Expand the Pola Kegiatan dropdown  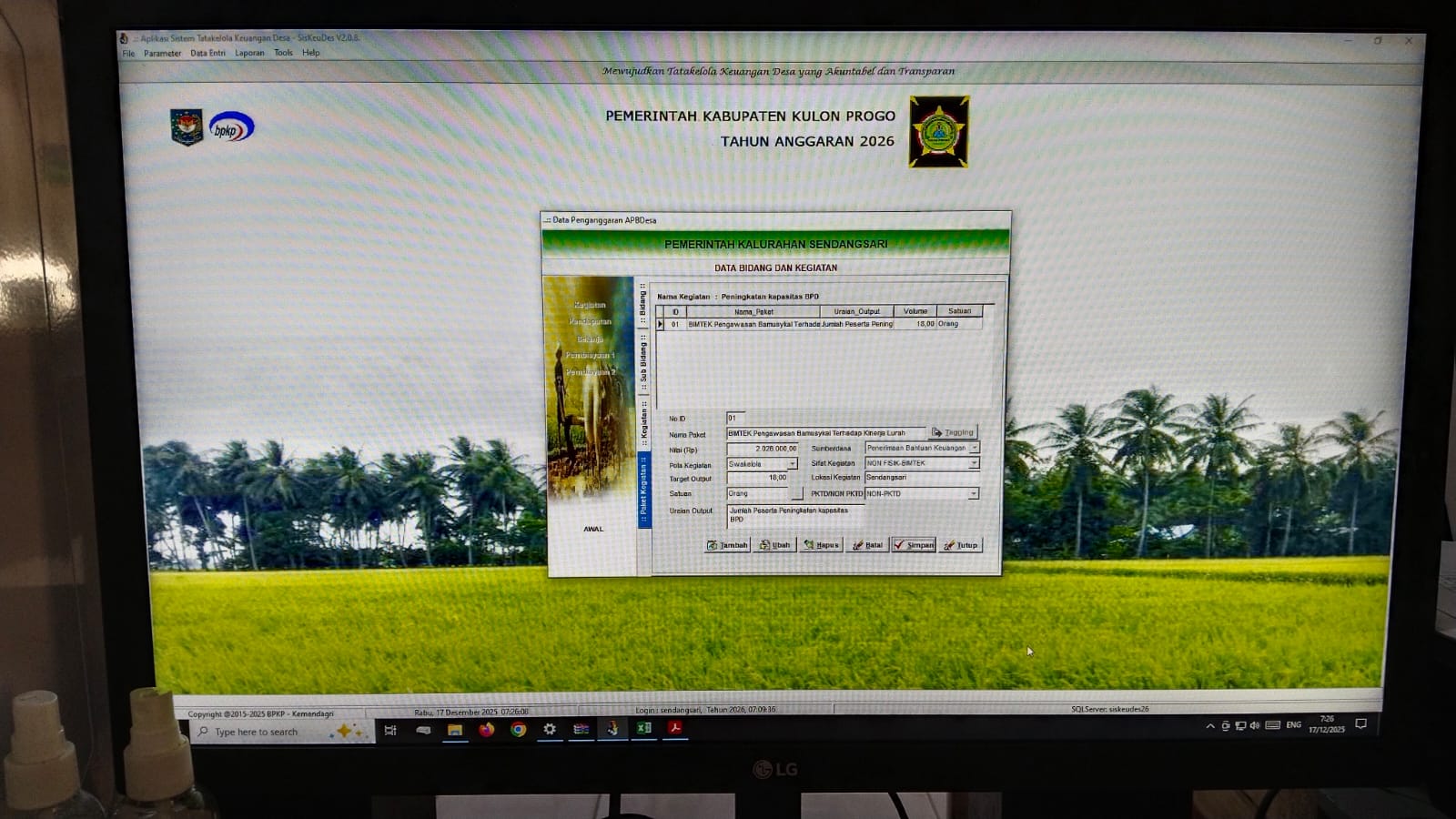coord(792,464)
